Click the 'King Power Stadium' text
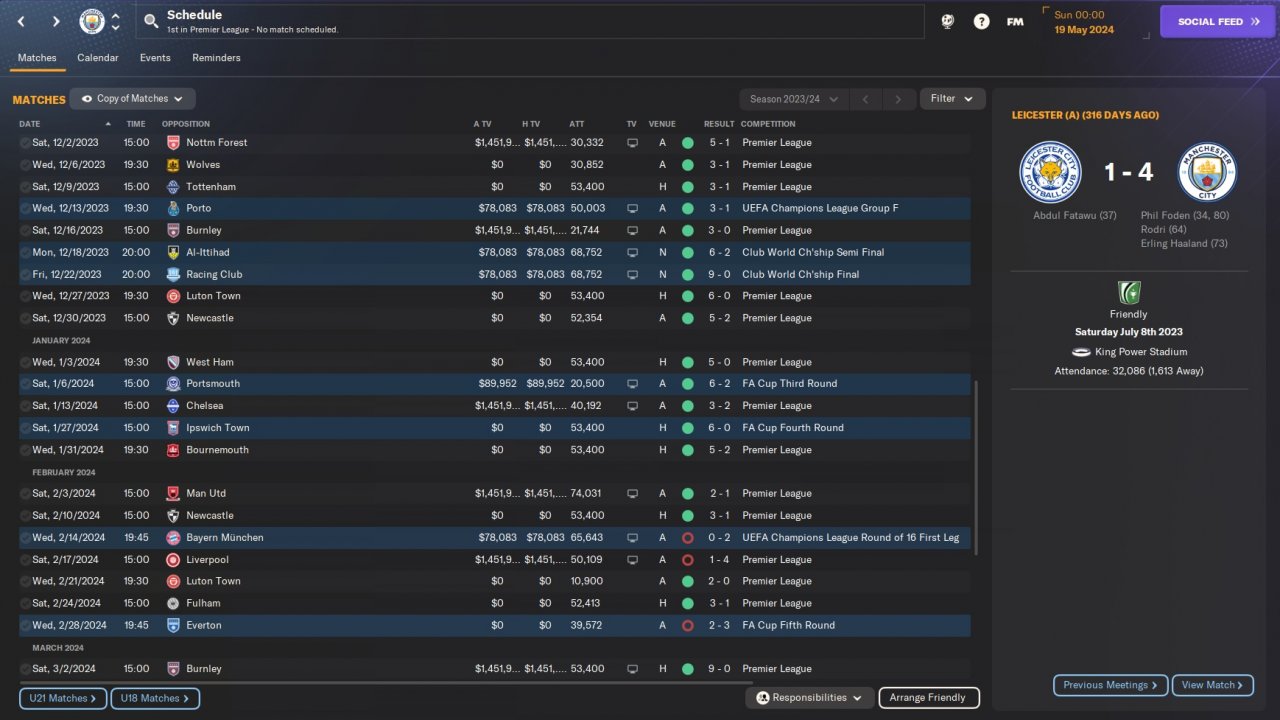The width and height of the screenshot is (1280, 720). pyautogui.click(x=1140, y=352)
